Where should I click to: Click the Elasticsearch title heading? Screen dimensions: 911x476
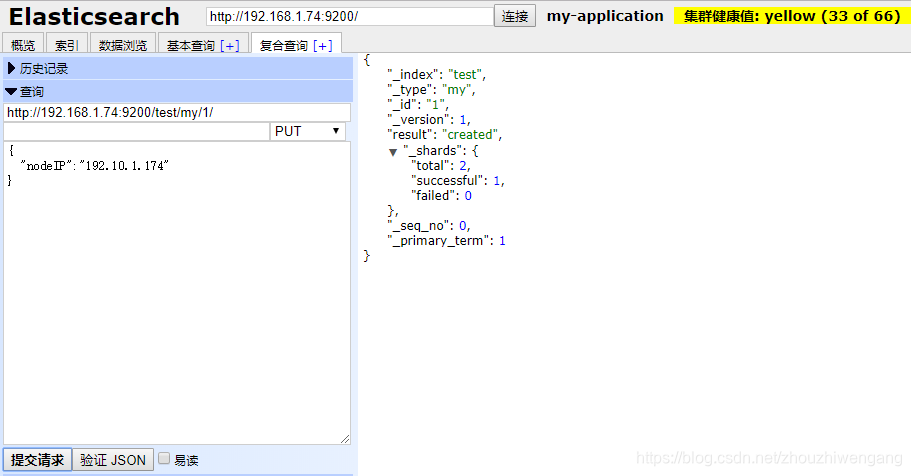click(x=94, y=16)
